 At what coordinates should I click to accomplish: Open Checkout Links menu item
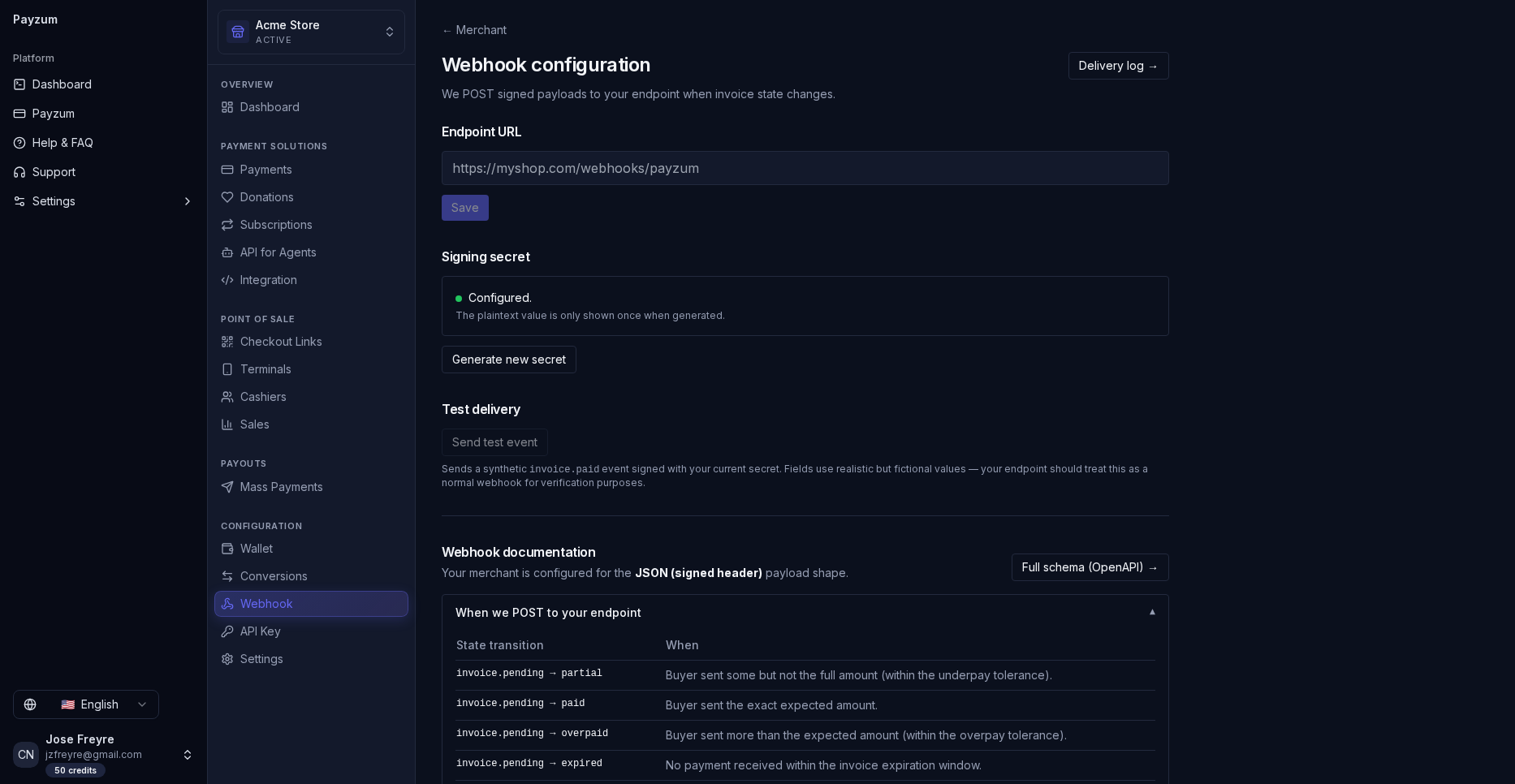311,342
